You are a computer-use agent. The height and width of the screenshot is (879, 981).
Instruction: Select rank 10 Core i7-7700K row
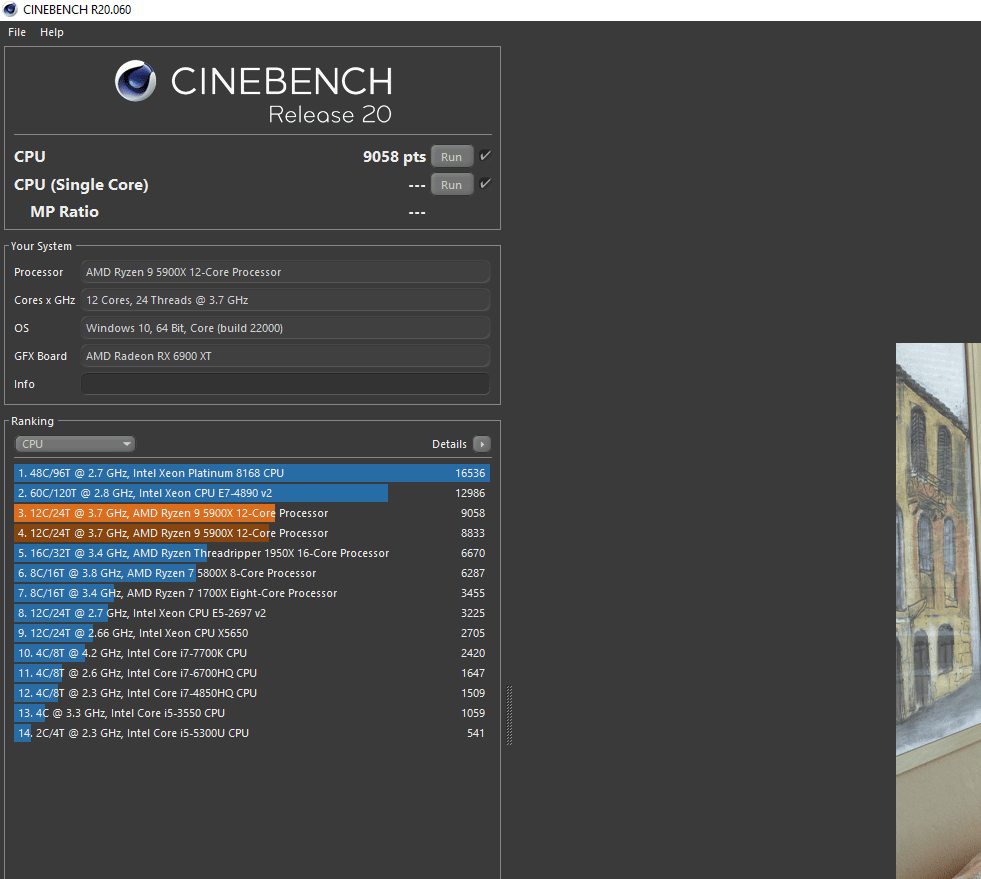(x=252, y=653)
